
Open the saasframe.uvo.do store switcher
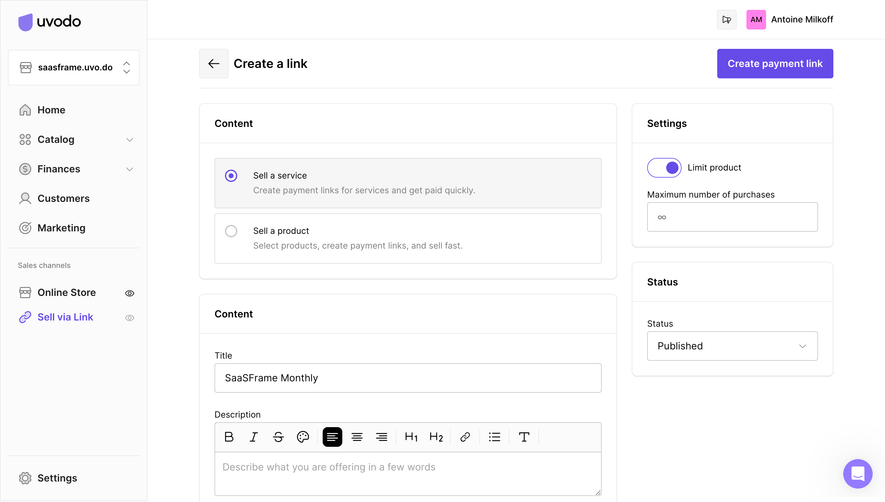74,68
